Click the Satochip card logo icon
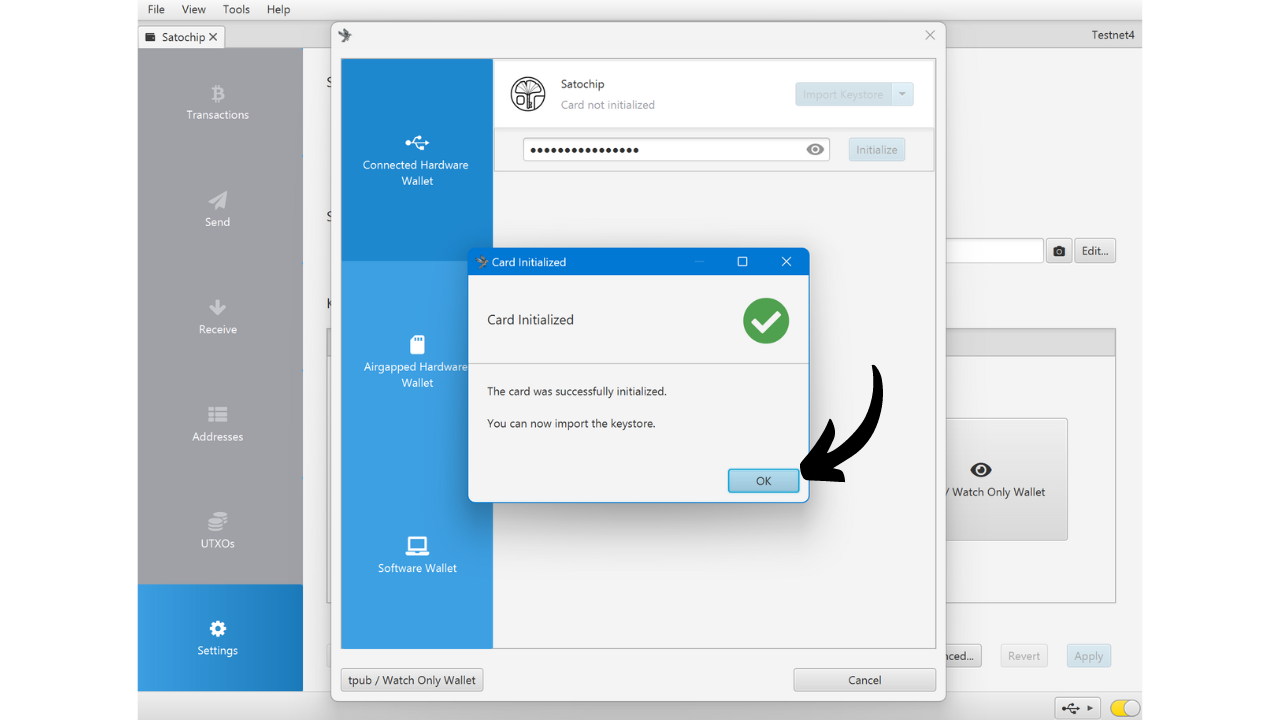 tap(528, 94)
